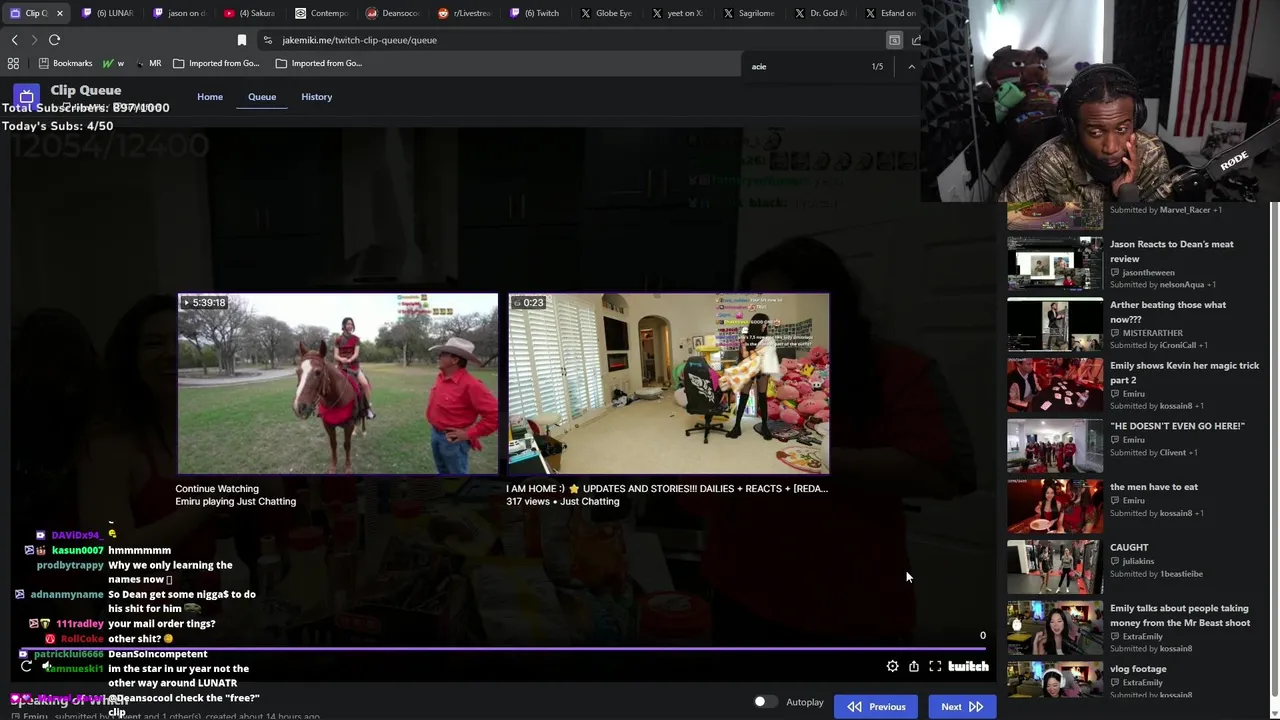Click the bookmark icon in address bar

point(241,40)
